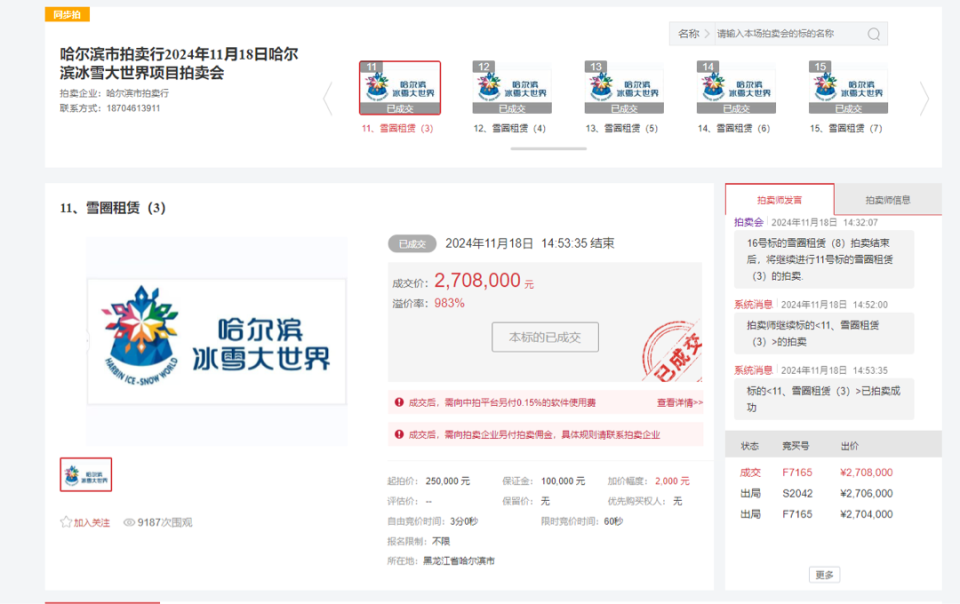960x604 pixels.
Task: Click the 本标的已成交 button
Action: click(x=545, y=337)
